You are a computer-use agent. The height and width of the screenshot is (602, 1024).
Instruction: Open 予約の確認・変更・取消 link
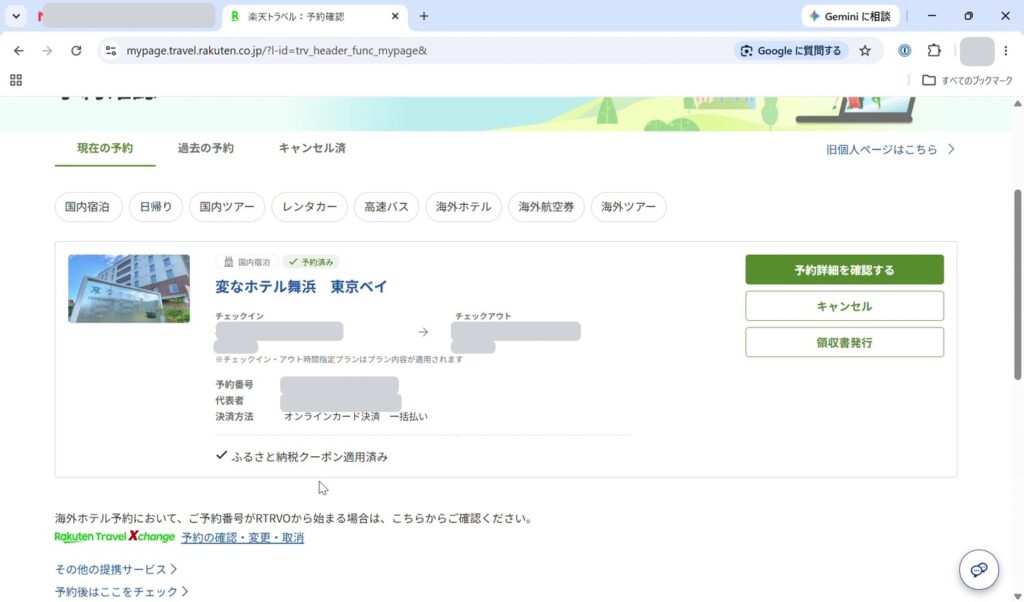[242, 538]
